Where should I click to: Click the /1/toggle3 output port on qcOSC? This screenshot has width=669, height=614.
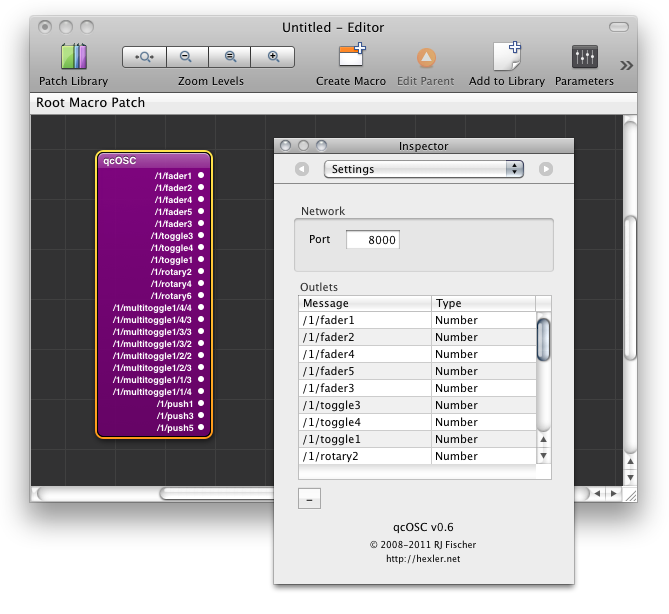[201, 235]
